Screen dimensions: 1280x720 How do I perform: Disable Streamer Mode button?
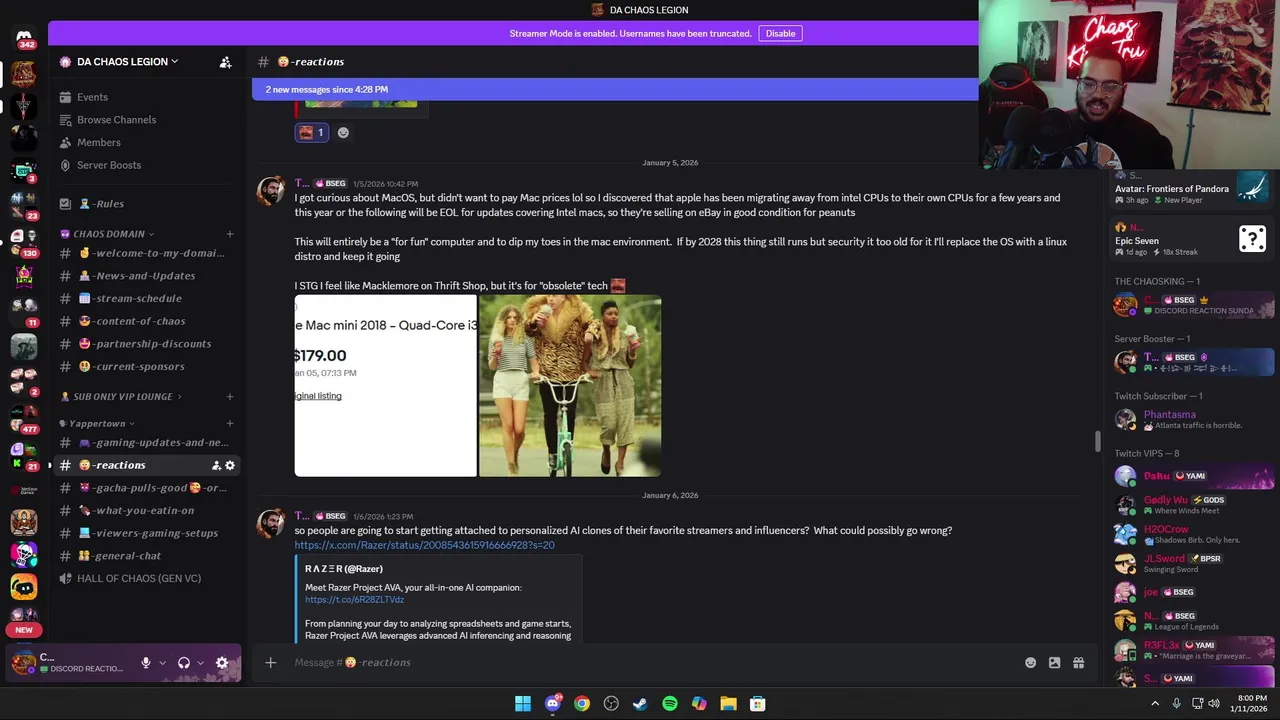click(x=780, y=33)
